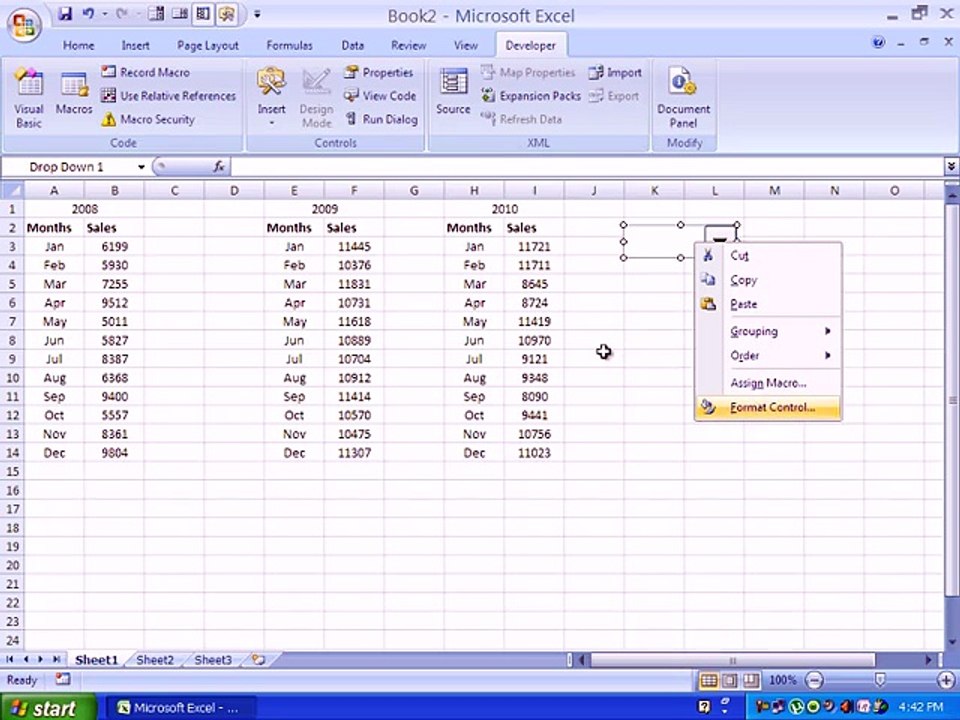The image size is (960, 720).
Task: Switch to the Sheet3 worksheet tab
Action: coord(213,660)
